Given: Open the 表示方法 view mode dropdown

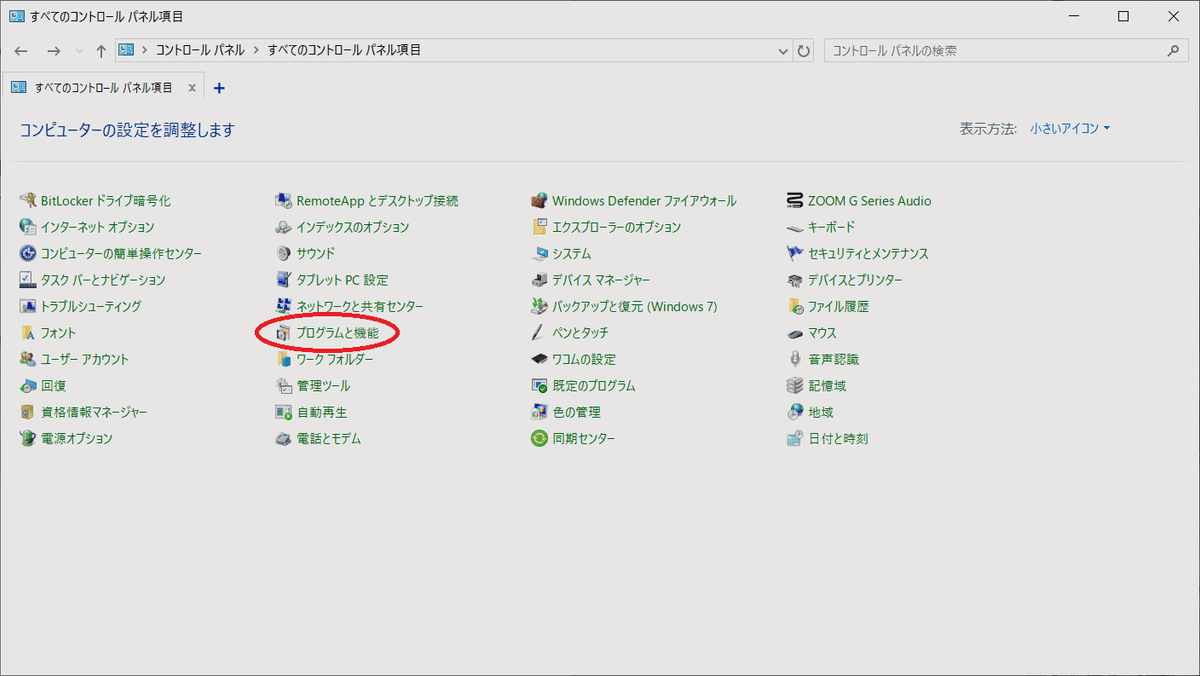Looking at the screenshot, I should [1069, 128].
